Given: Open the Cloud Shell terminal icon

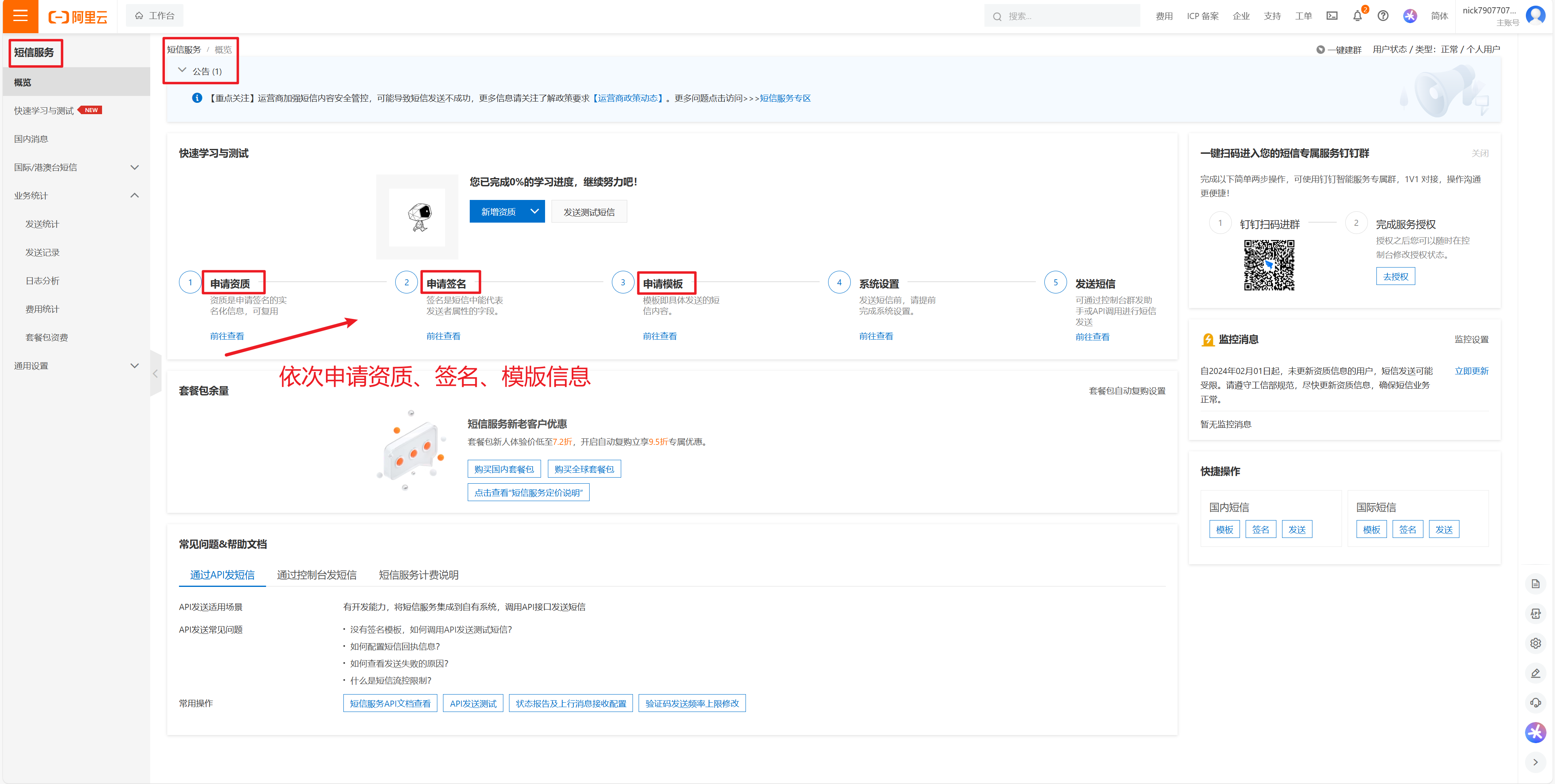Looking at the screenshot, I should (1331, 16).
